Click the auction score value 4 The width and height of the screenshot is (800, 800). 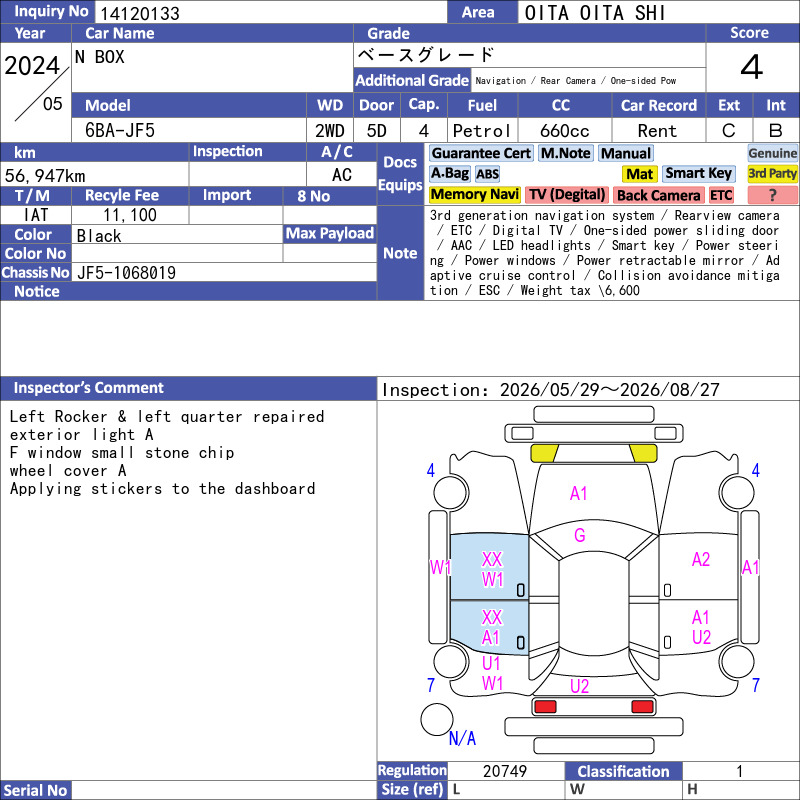(x=752, y=67)
